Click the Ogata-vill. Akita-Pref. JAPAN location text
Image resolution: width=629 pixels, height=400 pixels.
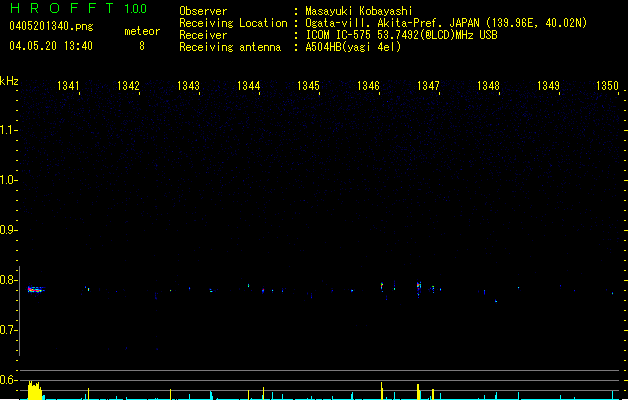click(446, 23)
